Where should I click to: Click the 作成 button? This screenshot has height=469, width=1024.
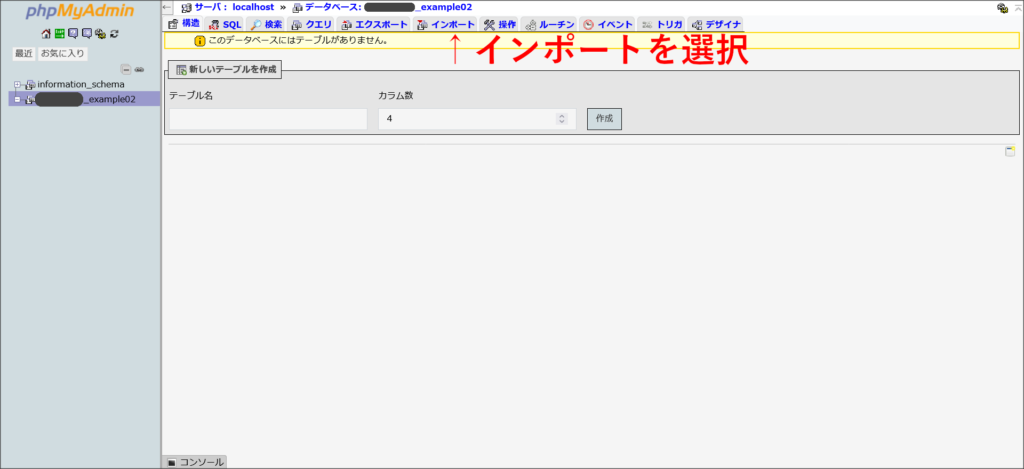point(604,119)
